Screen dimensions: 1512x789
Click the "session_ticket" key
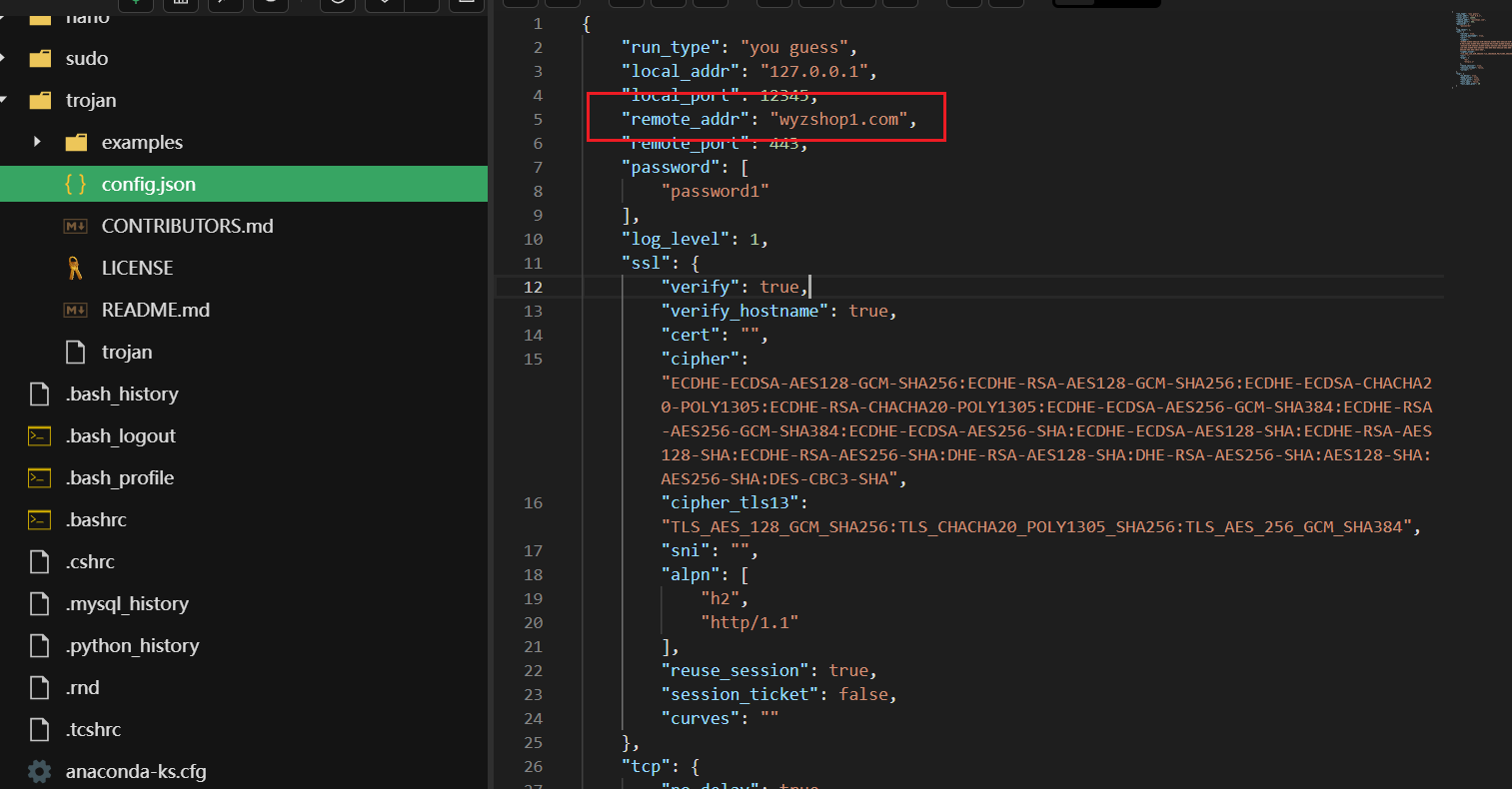(x=740, y=694)
